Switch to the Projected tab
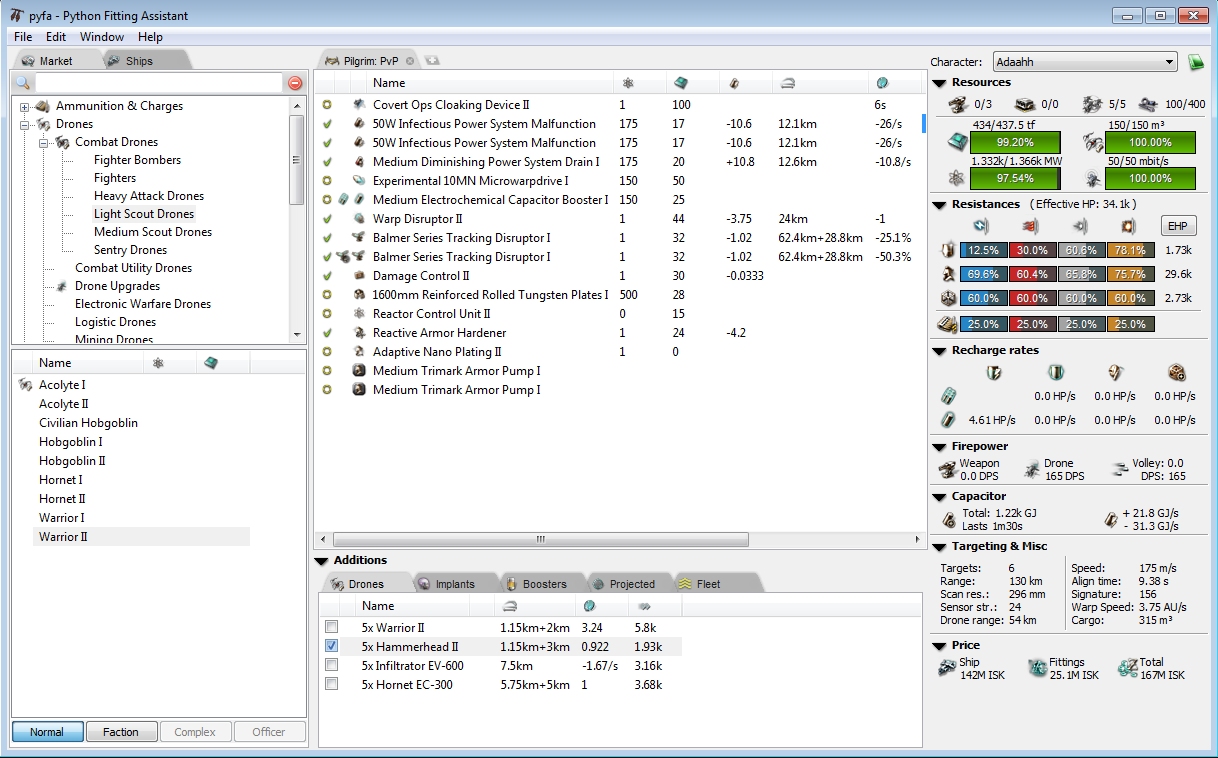This screenshot has width=1218, height=758. (x=632, y=584)
